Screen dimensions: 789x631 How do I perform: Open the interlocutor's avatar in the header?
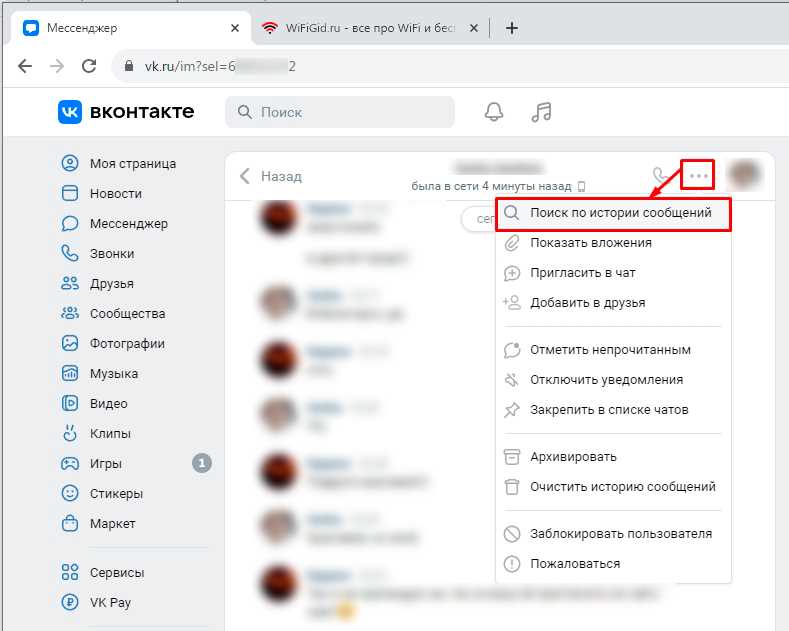pyautogui.click(x=744, y=175)
